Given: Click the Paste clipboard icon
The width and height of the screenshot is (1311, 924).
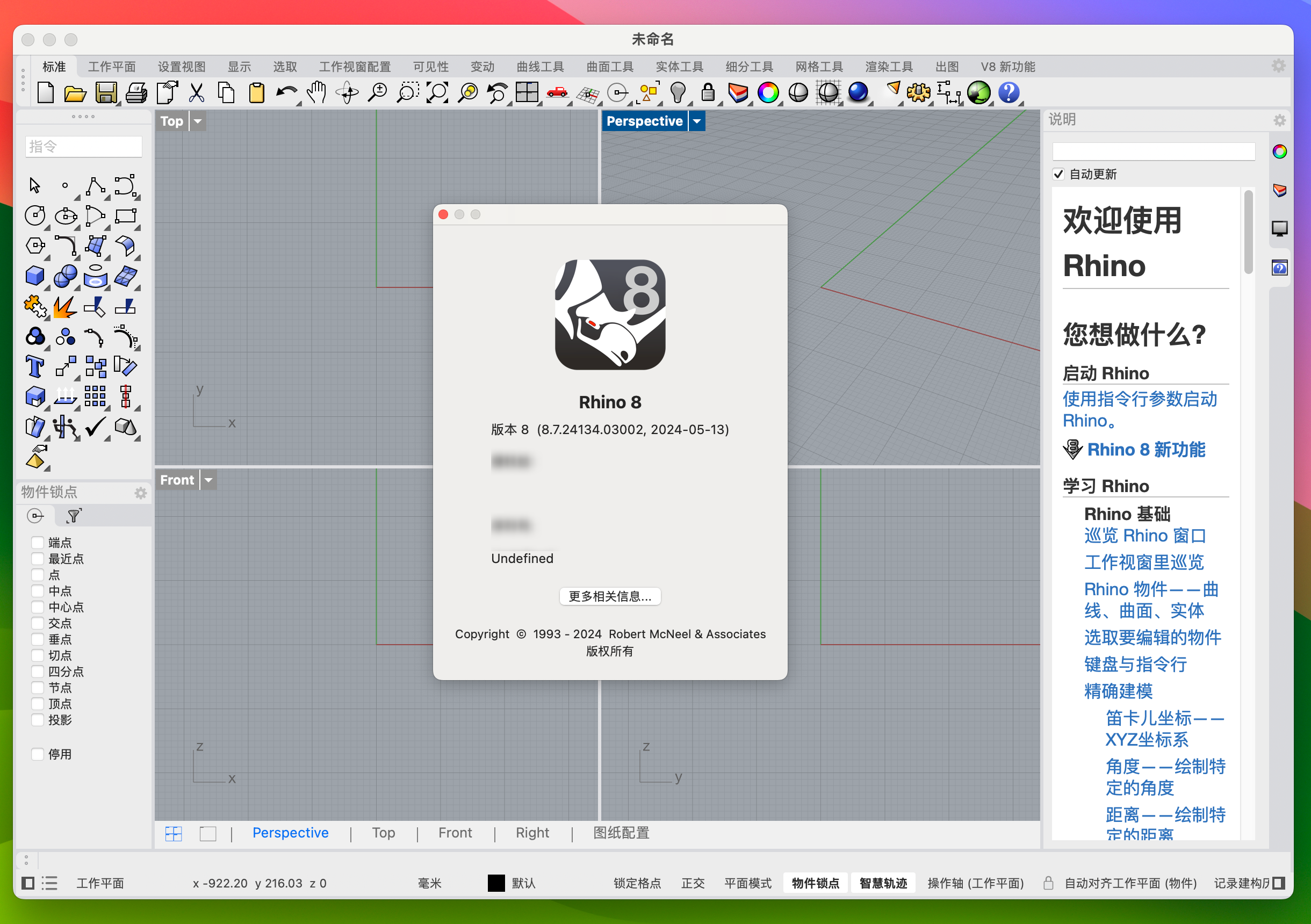Looking at the screenshot, I should click(x=257, y=92).
